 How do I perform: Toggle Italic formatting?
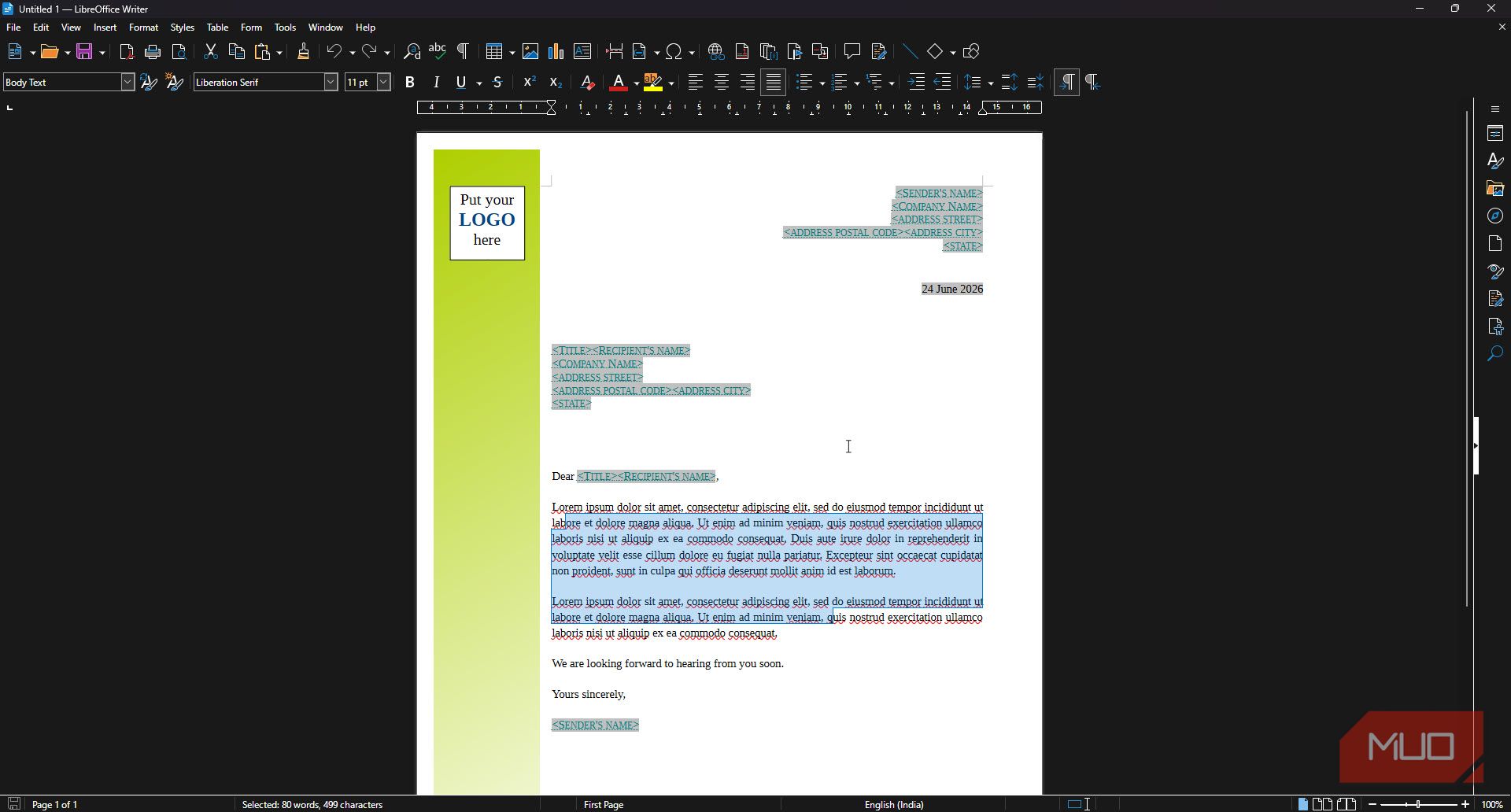coord(436,83)
